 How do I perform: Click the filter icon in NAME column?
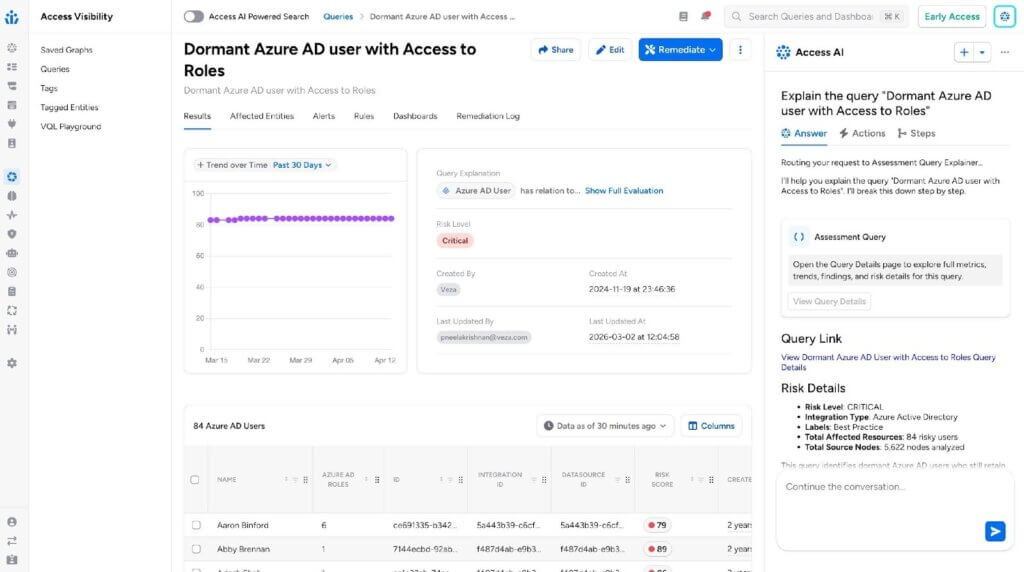[295, 480]
